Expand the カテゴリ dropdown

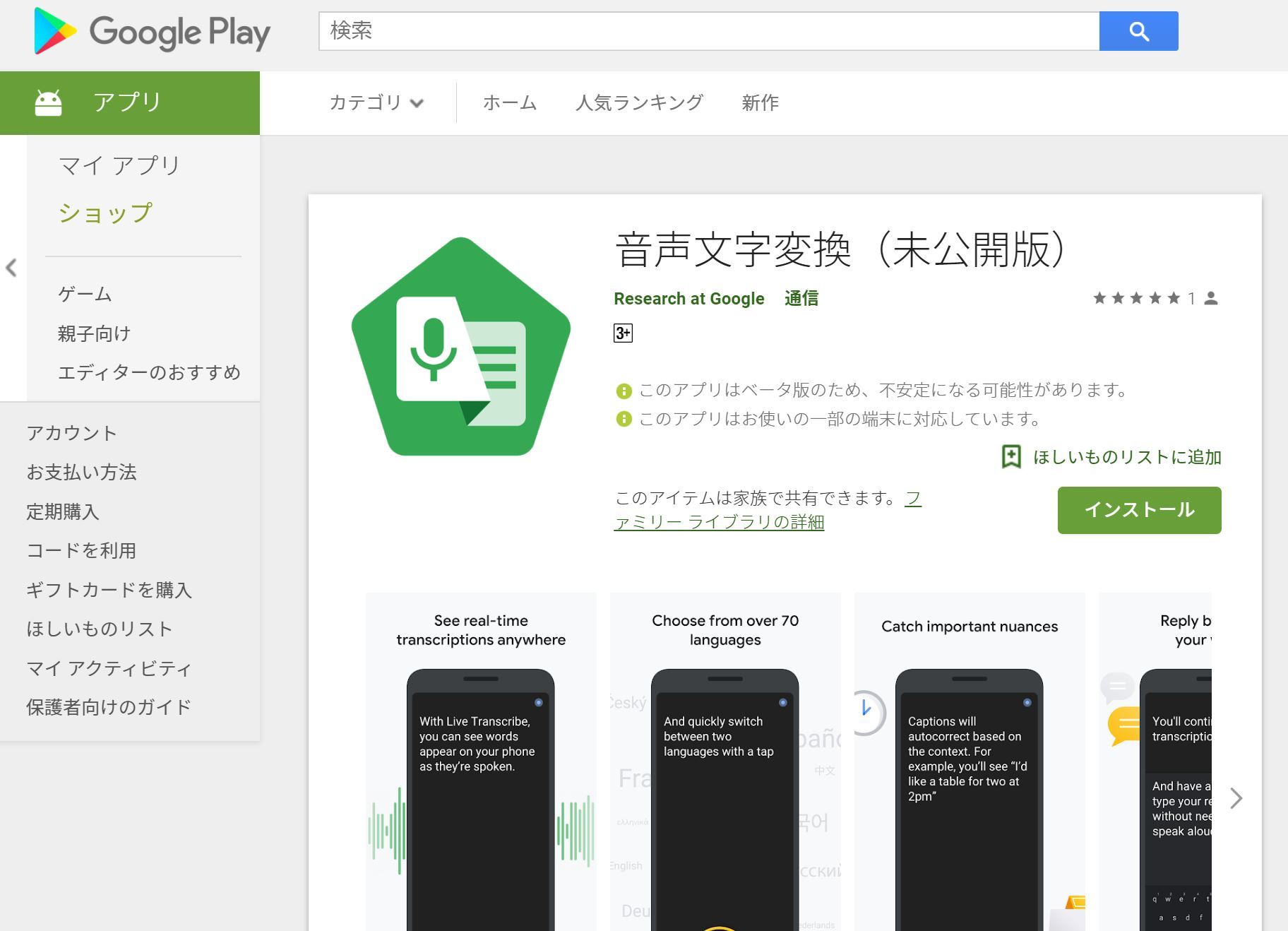pos(376,102)
